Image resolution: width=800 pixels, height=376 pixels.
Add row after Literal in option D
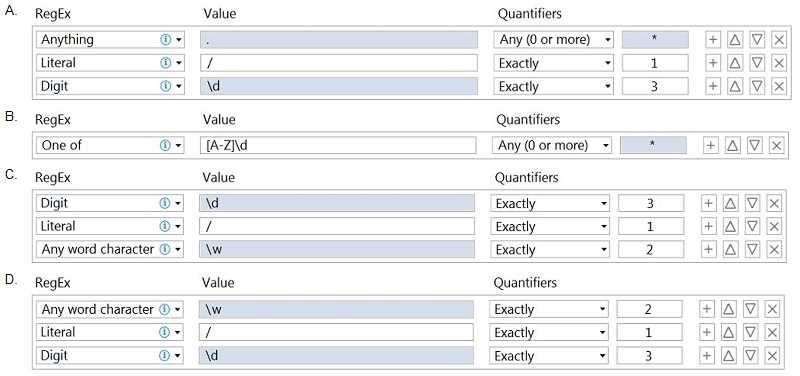[x=707, y=333]
